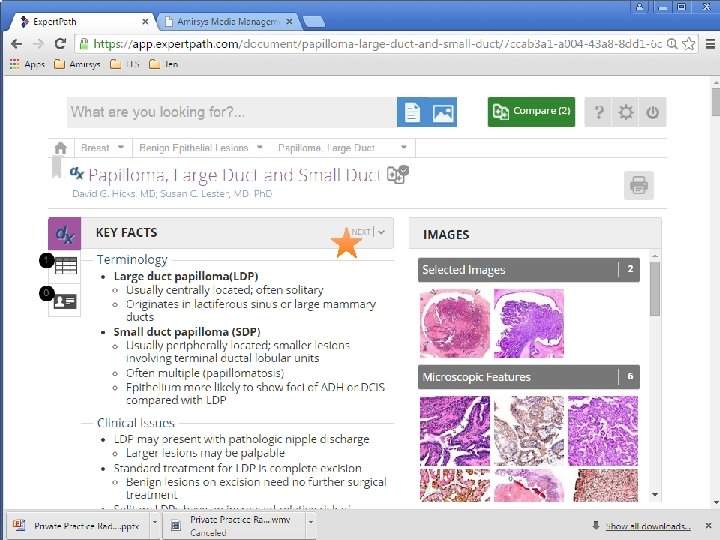
Task: Open the third Microscopic Features thumbnail
Action: tap(603, 431)
